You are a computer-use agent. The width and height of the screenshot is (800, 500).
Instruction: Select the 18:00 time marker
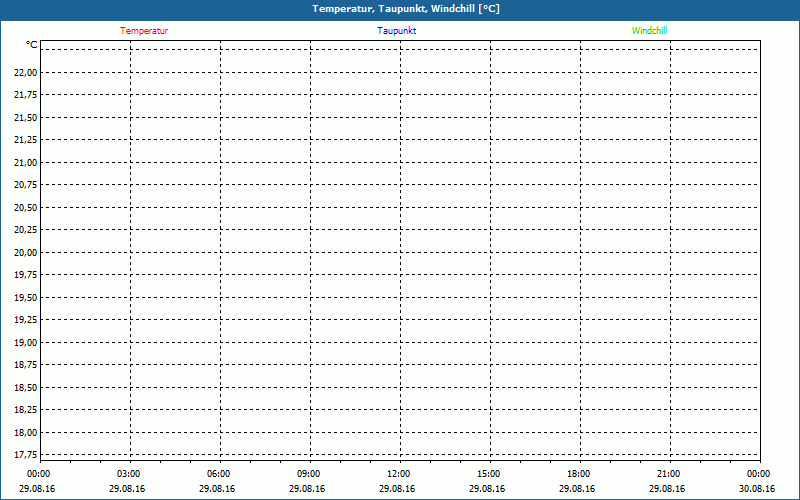(x=578, y=474)
